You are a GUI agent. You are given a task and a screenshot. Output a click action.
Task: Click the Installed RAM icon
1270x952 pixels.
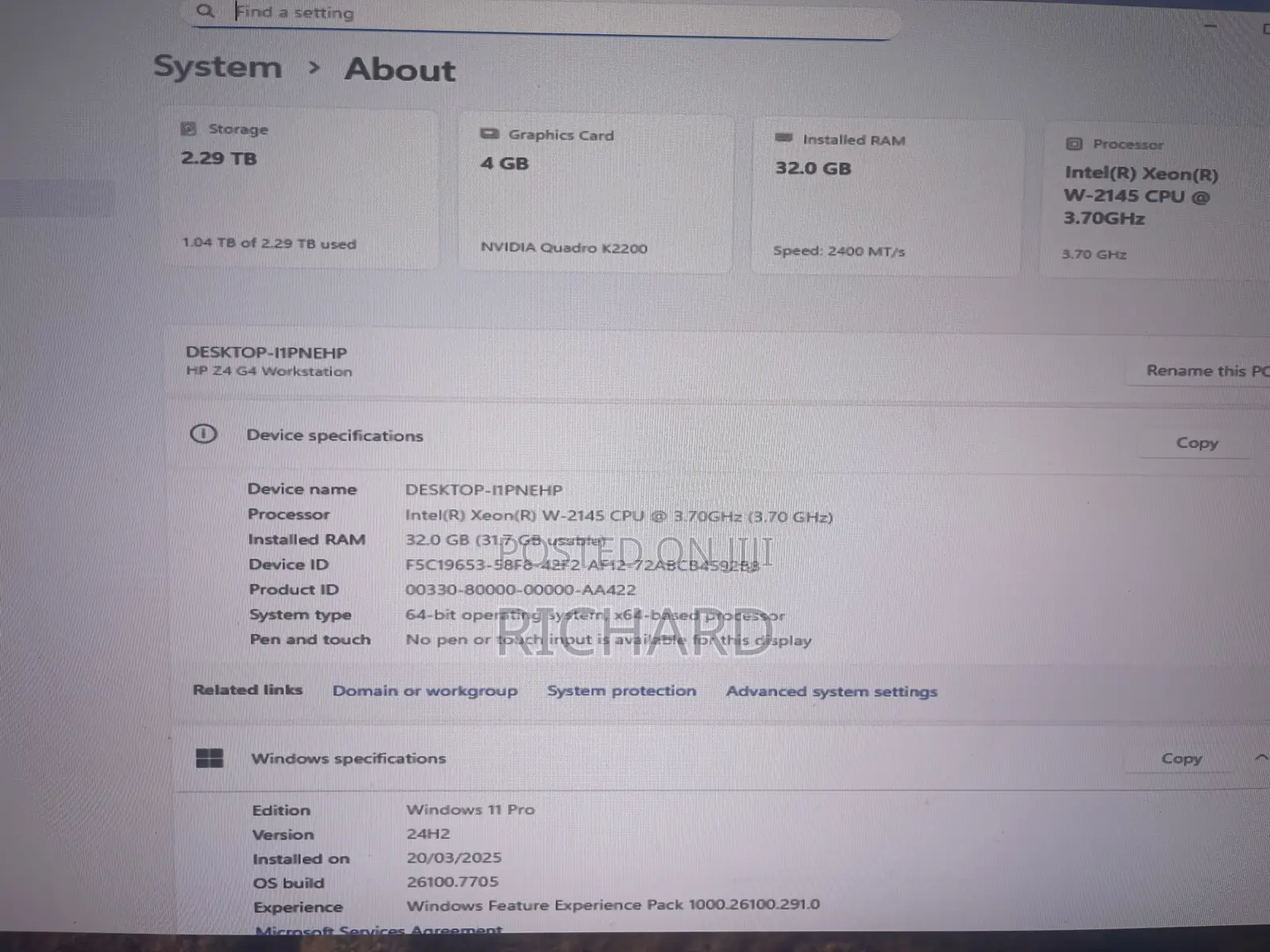tap(783, 138)
